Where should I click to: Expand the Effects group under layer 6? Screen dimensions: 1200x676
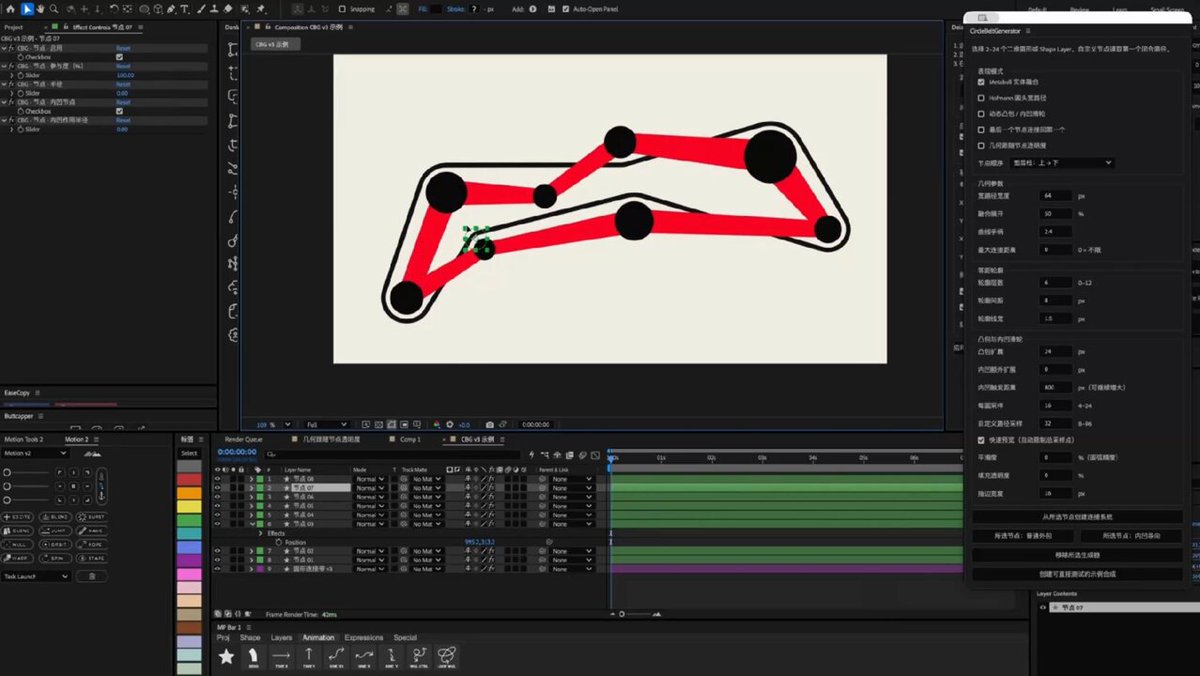click(261, 533)
